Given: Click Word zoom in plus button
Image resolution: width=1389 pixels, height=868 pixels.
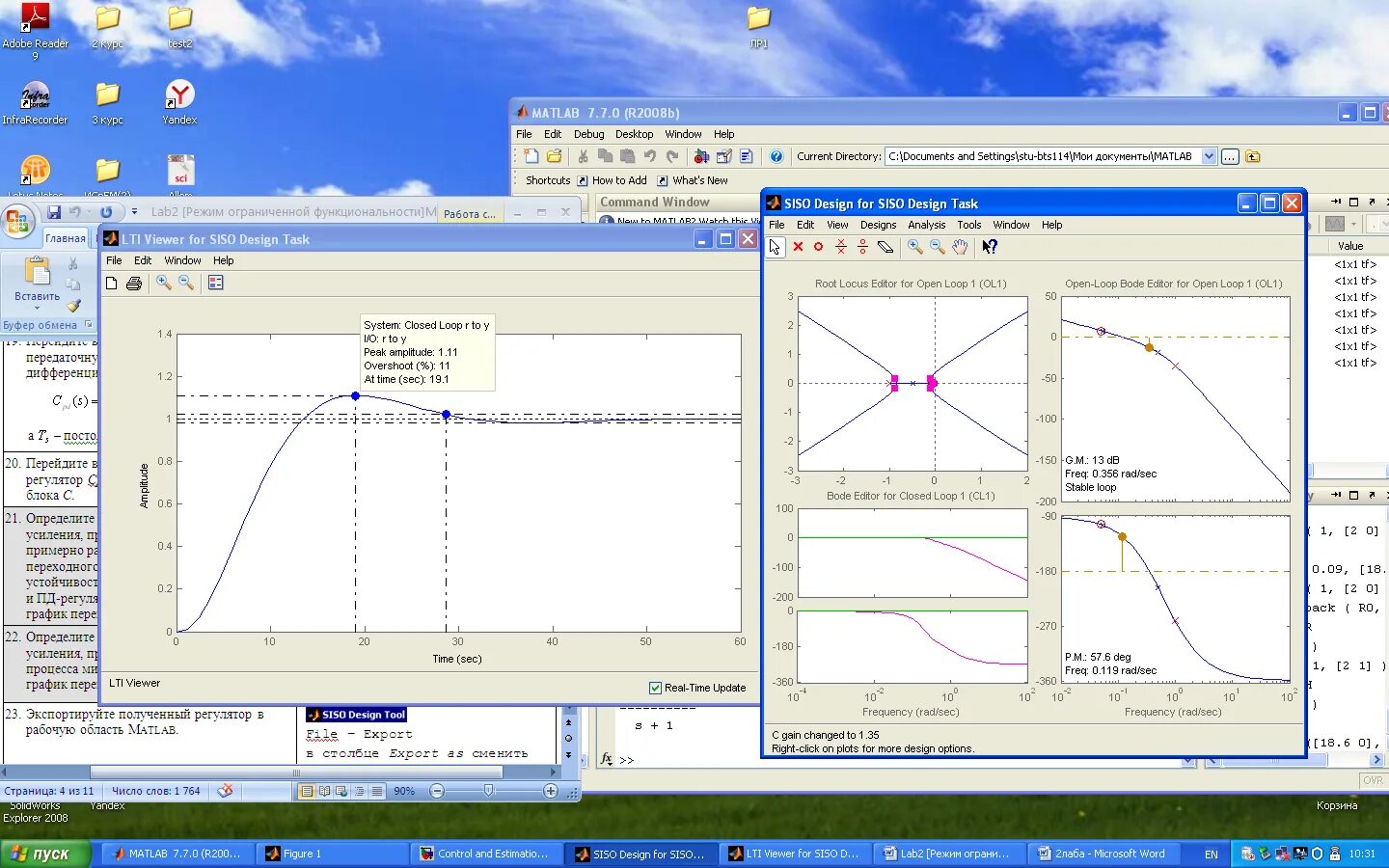Looking at the screenshot, I should 551,791.
